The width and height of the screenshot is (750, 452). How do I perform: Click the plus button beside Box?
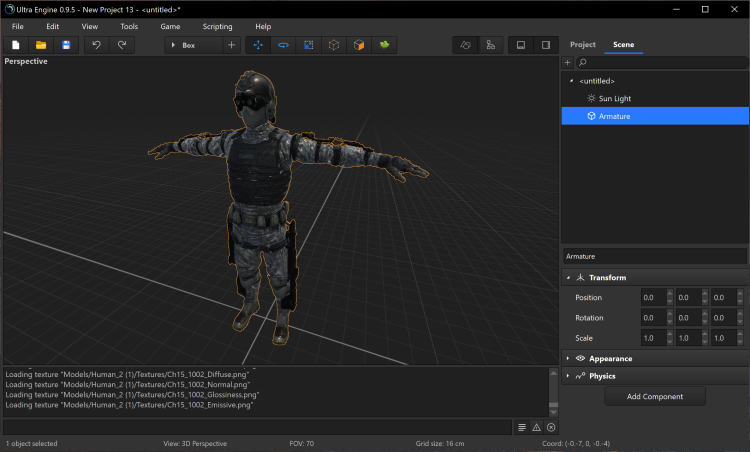click(232, 45)
